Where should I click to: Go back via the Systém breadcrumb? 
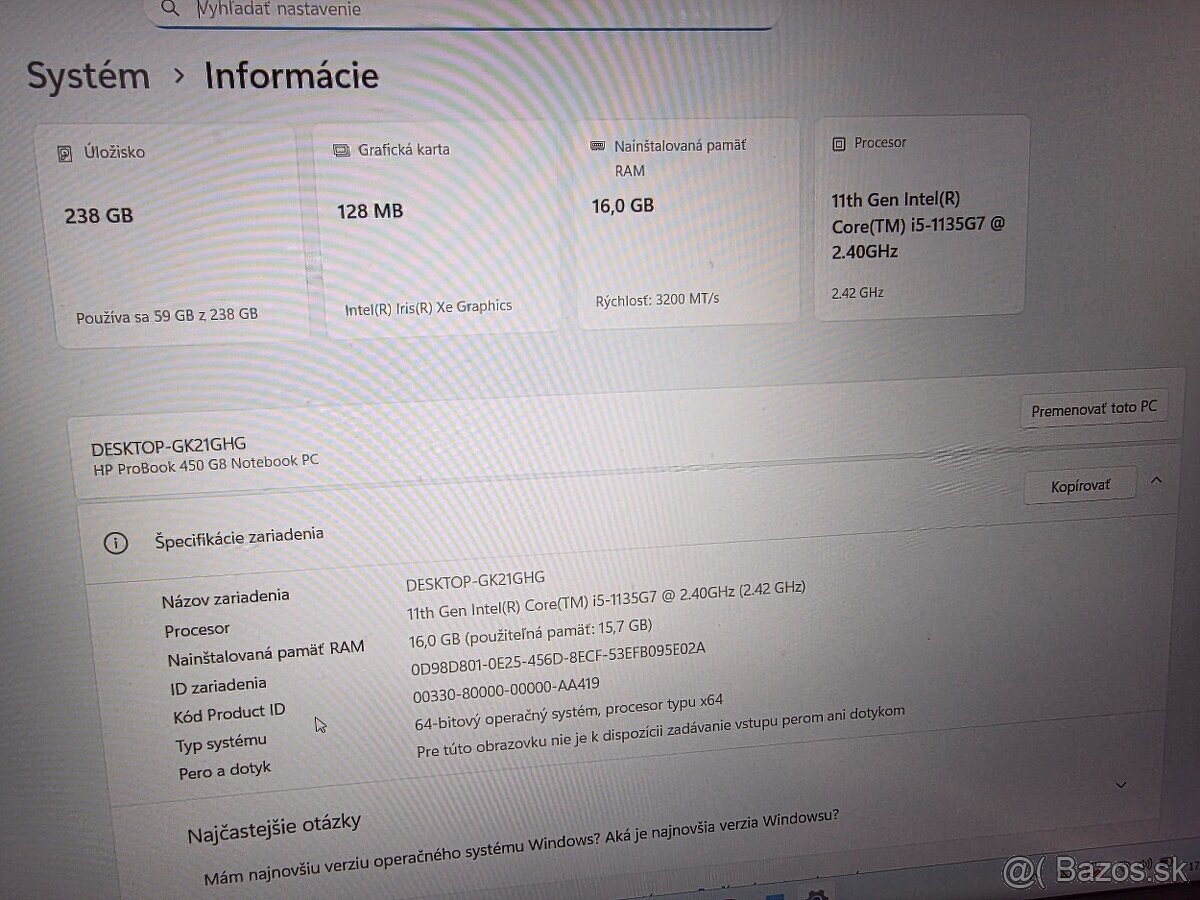(87, 75)
